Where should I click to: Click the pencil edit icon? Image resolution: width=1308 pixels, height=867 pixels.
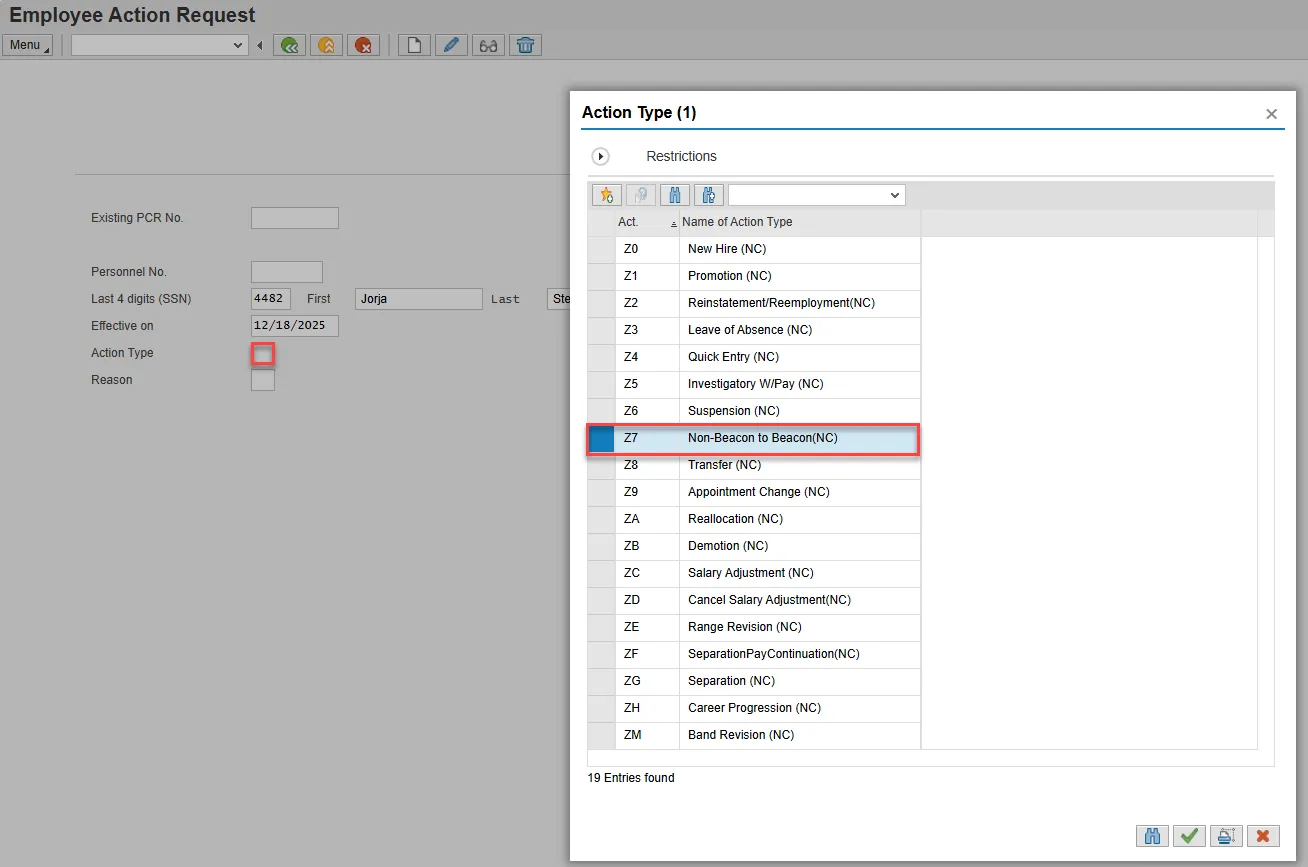tap(451, 45)
